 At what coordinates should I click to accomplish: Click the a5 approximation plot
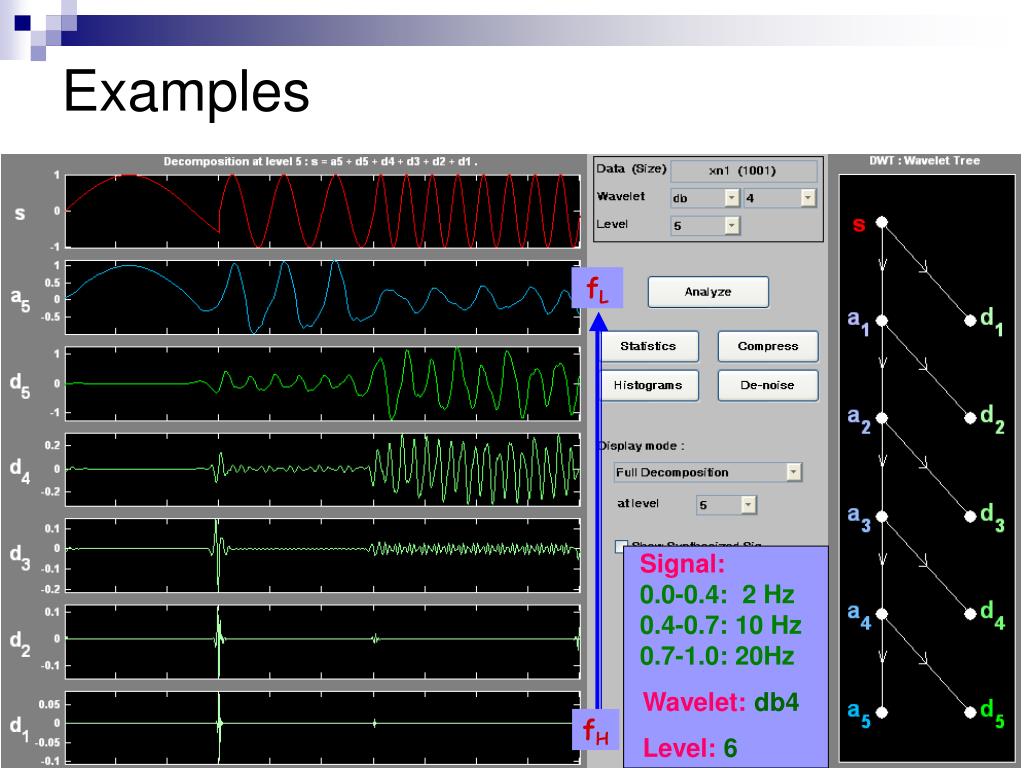(x=323, y=298)
